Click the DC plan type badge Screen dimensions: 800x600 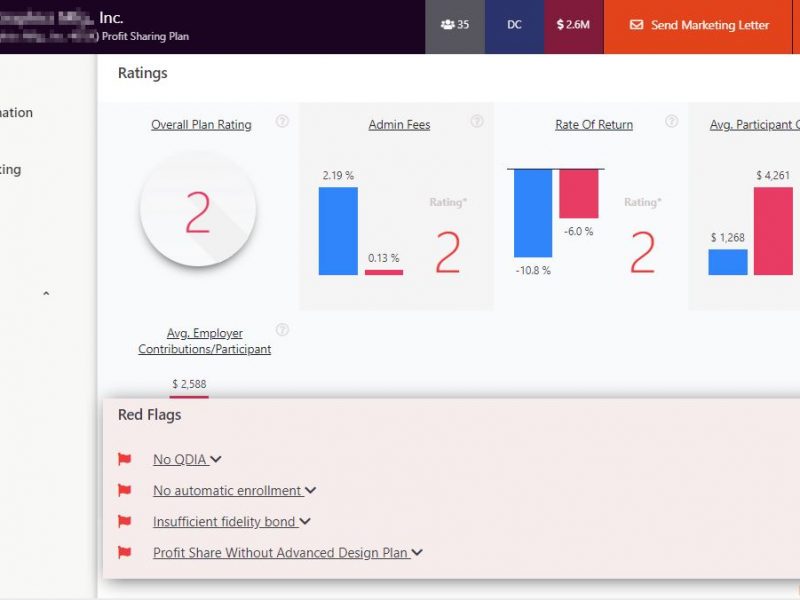tap(514, 25)
